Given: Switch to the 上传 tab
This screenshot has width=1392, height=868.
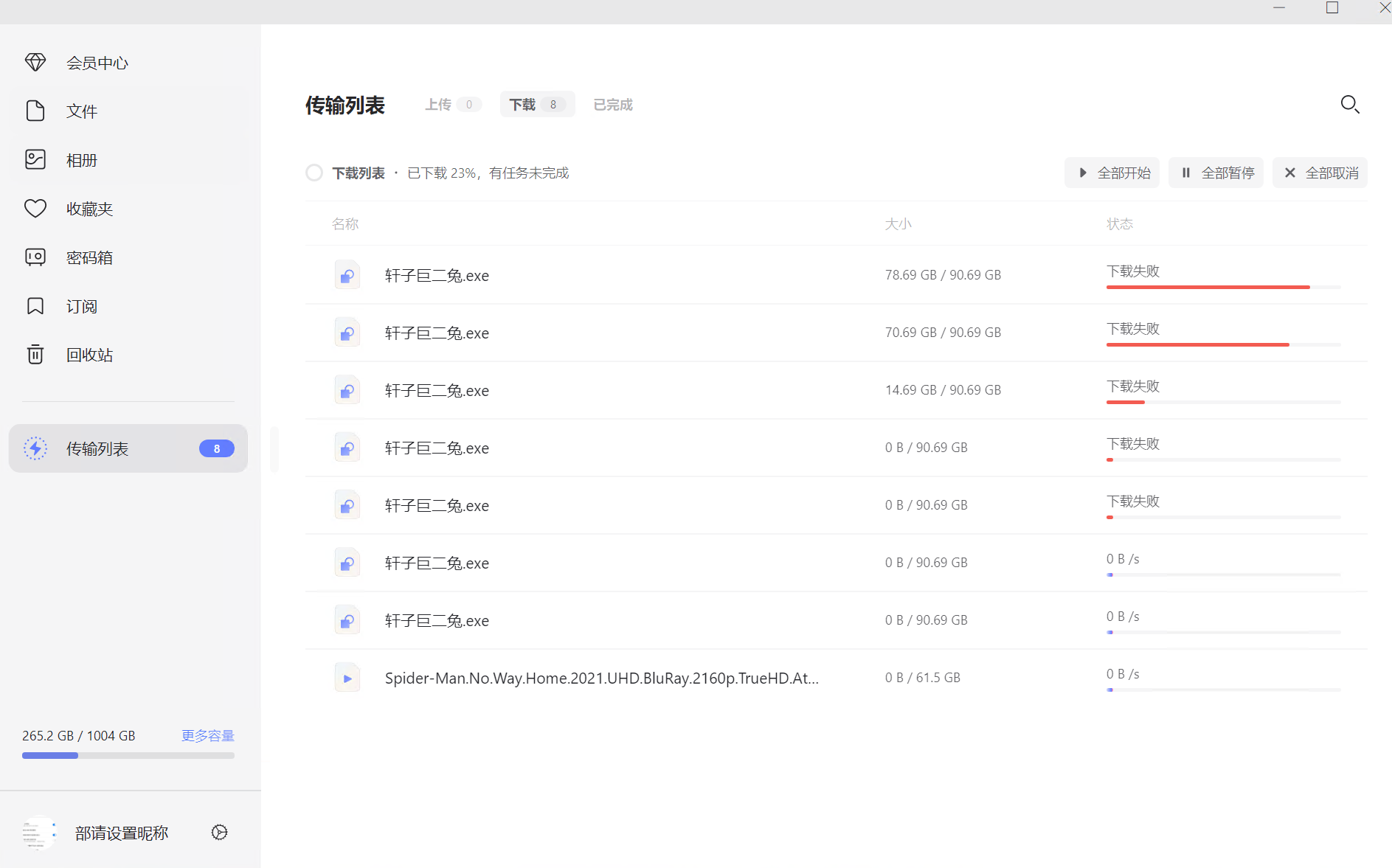Looking at the screenshot, I should tap(452, 105).
